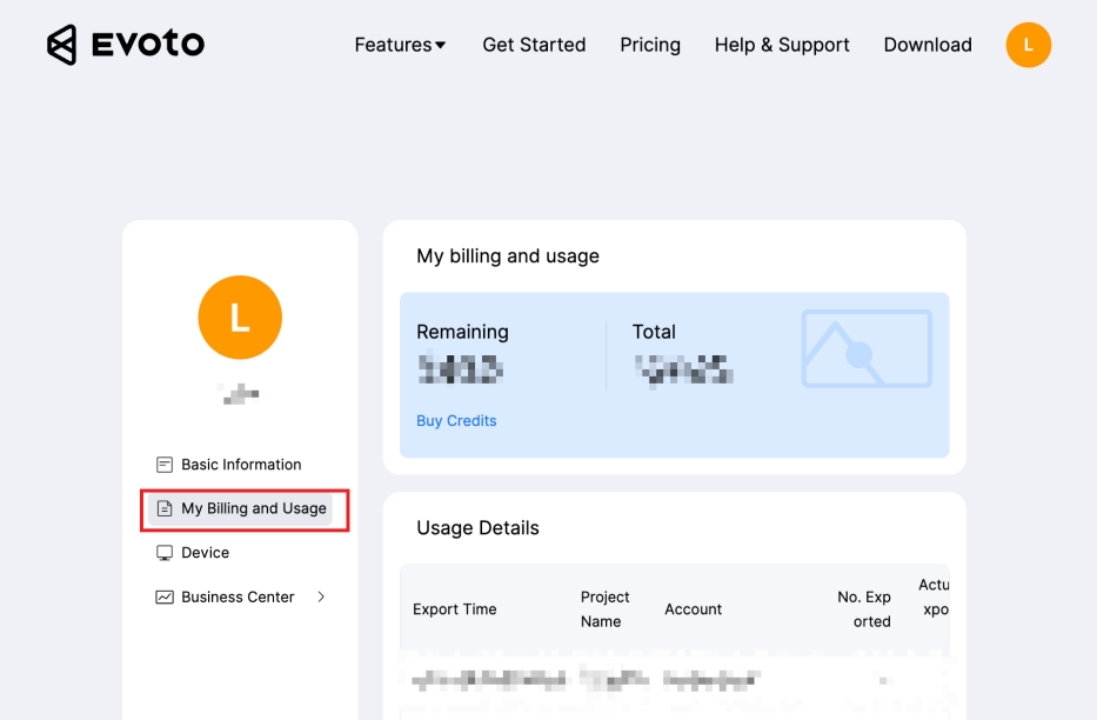Go to the Pricing page
This screenshot has height=720, width=1097.
(650, 45)
